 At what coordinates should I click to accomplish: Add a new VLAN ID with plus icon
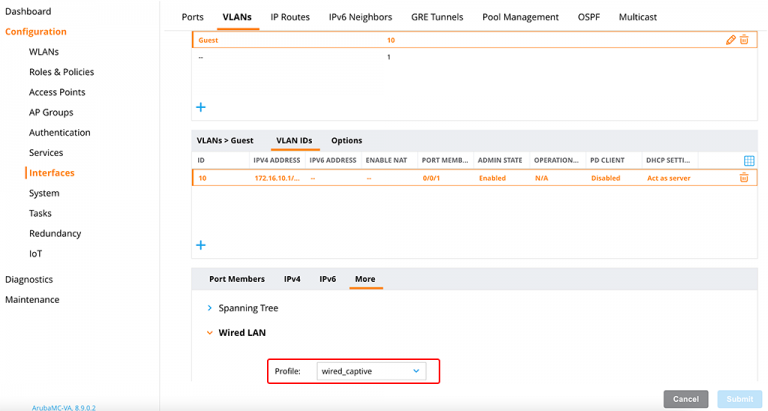pos(201,245)
